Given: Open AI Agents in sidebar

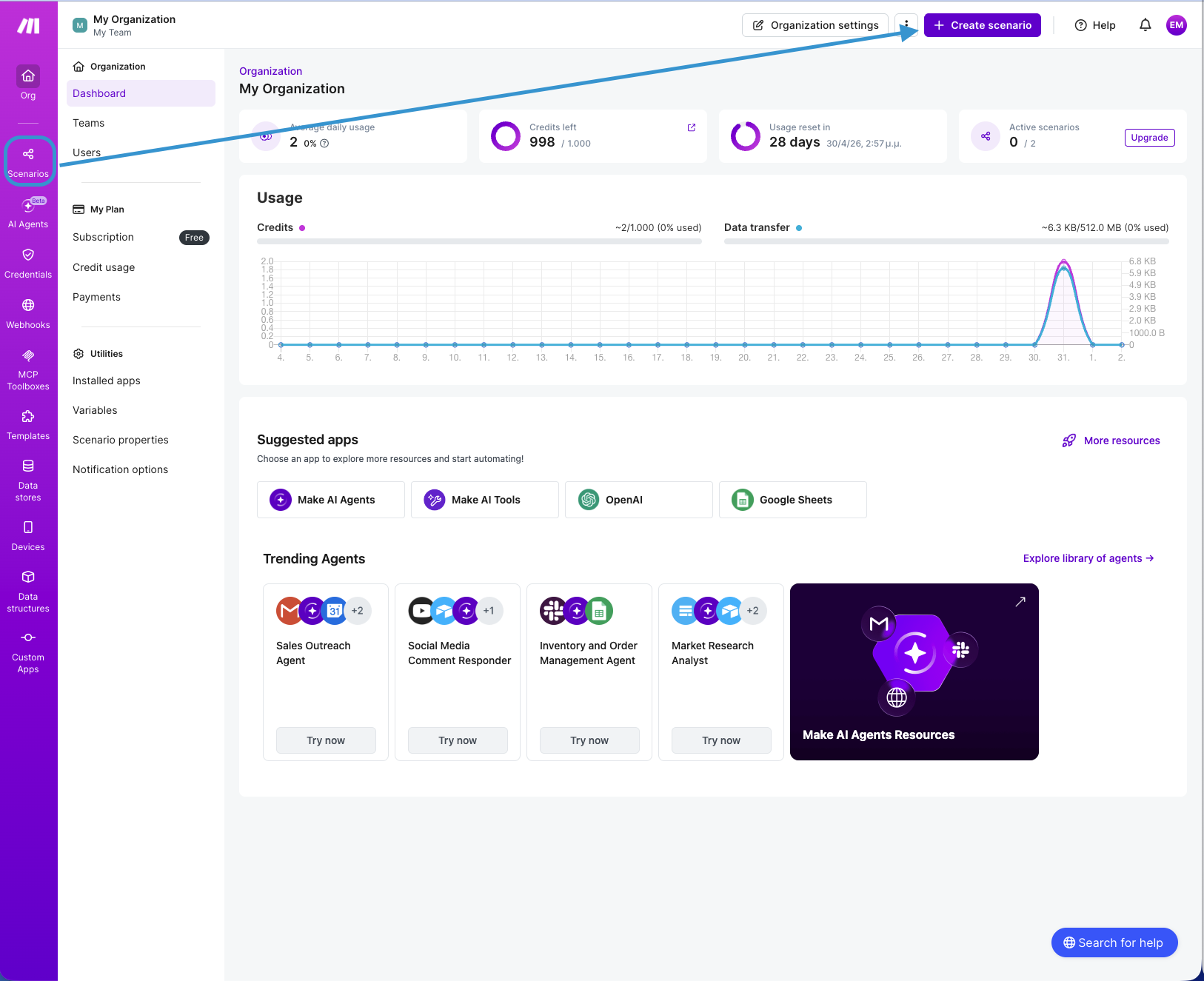Looking at the screenshot, I should pyautogui.click(x=28, y=213).
